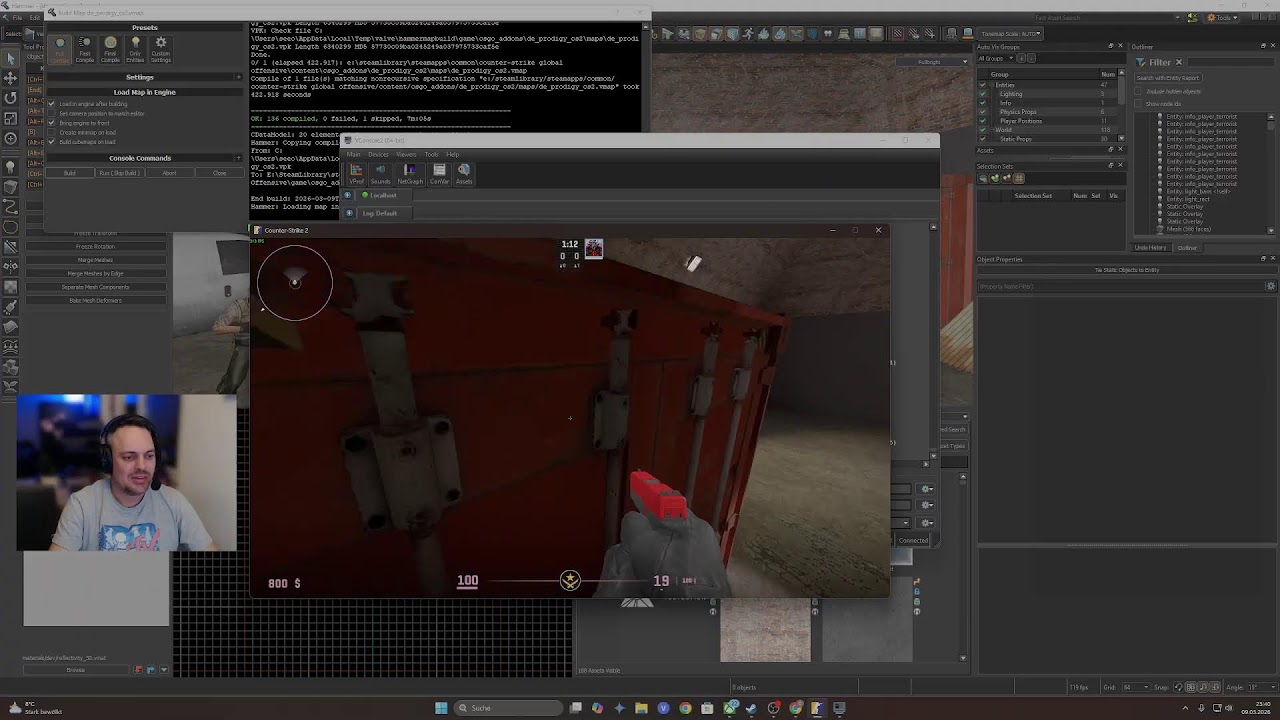Image resolution: width=1280 pixels, height=720 pixels.
Task: Select the entity lightbulb tool in Hammer
Action: point(11,166)
